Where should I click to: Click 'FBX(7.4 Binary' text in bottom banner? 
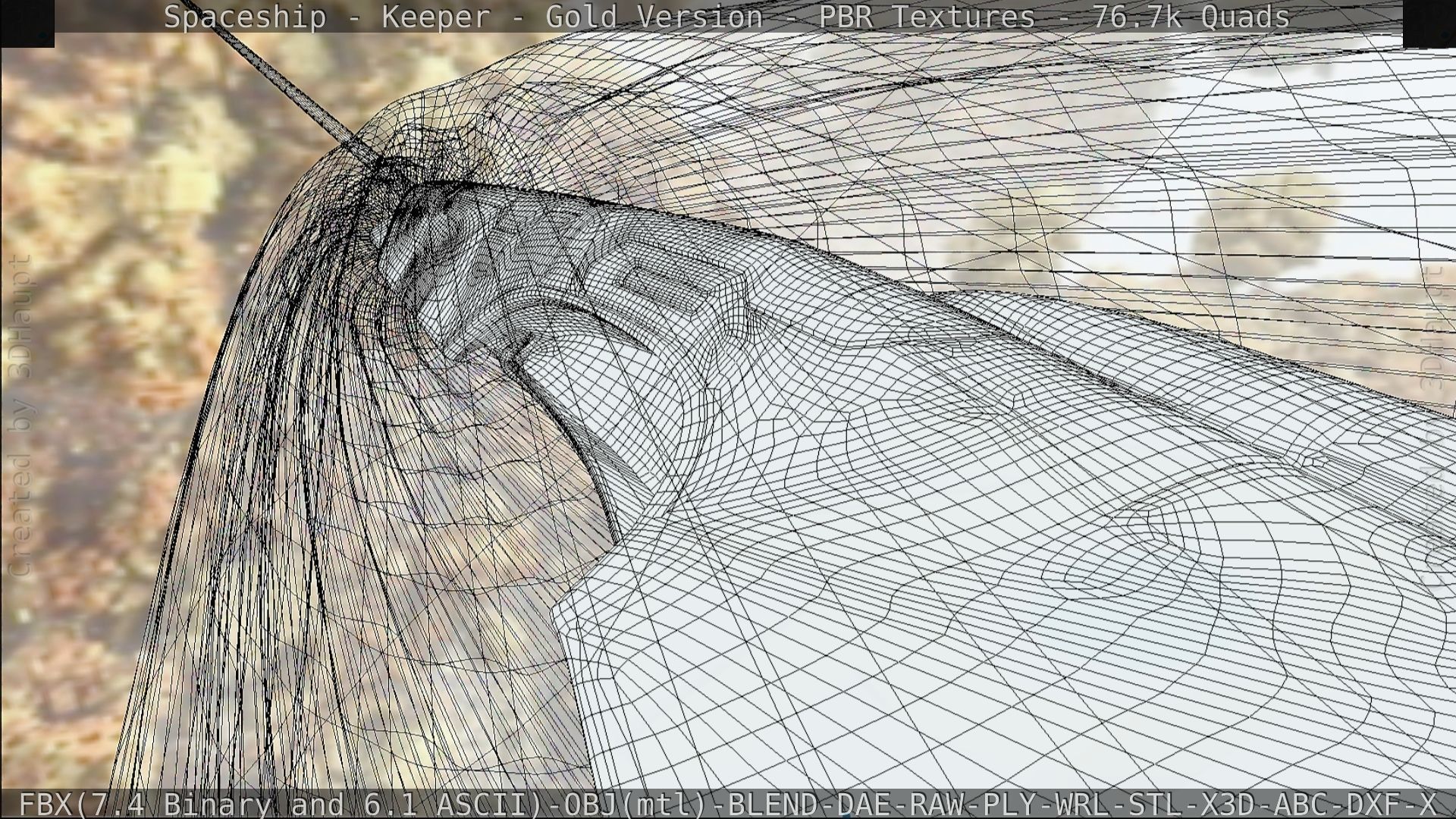pyautogui.click(x=144, y=804)
